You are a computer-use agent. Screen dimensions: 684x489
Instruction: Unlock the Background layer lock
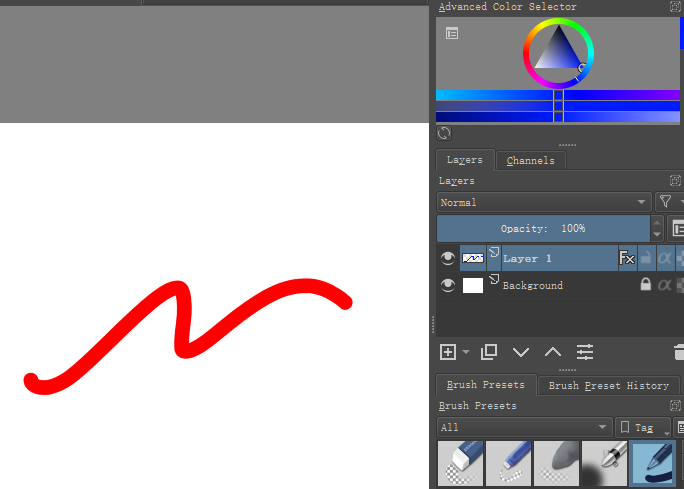[x=646, y=285]
